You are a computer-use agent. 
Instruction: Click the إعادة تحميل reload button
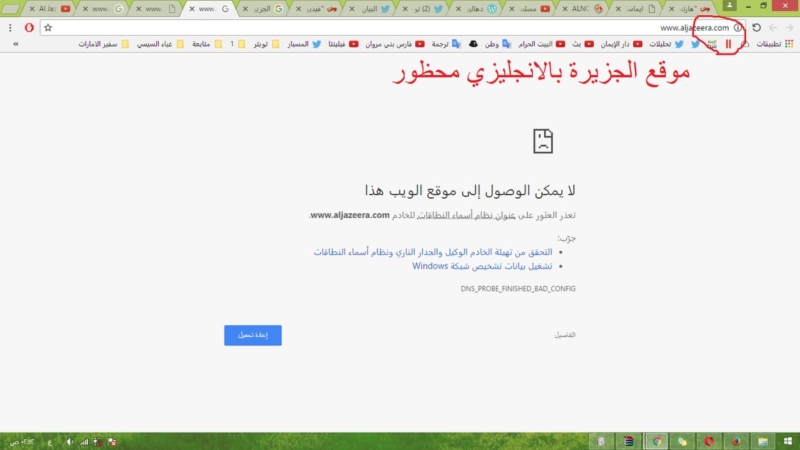coord(253,335)
